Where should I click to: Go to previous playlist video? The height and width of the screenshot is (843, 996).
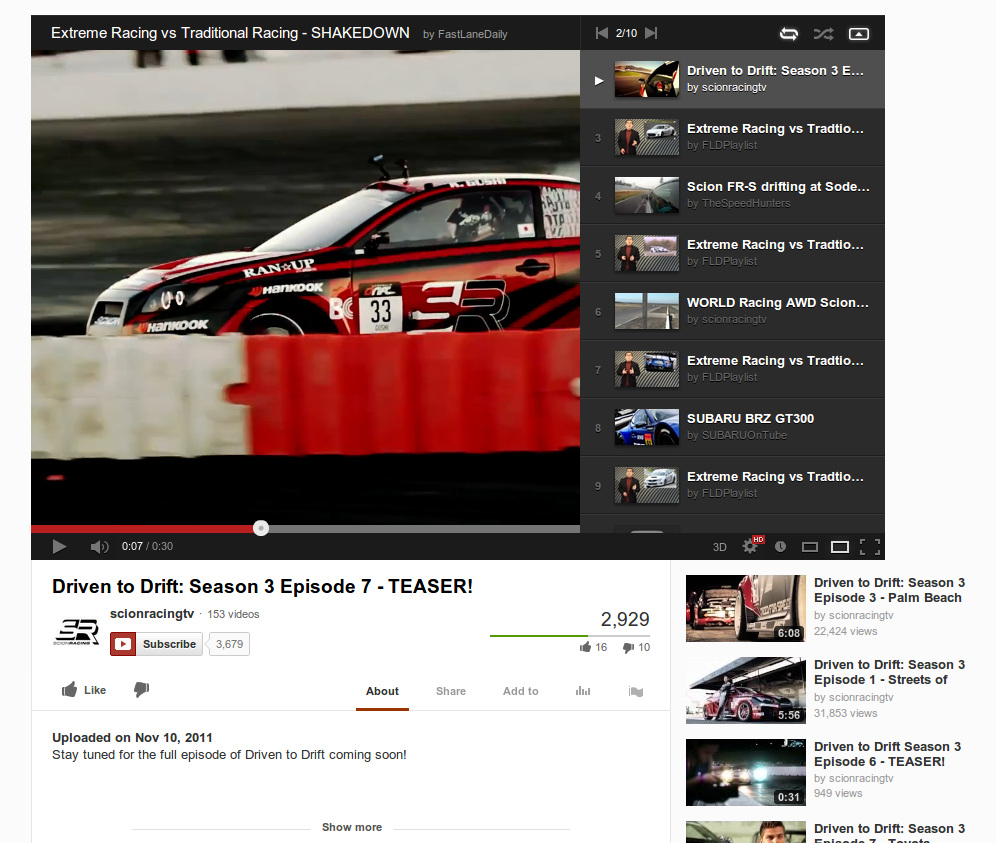(x=602, y=33)
